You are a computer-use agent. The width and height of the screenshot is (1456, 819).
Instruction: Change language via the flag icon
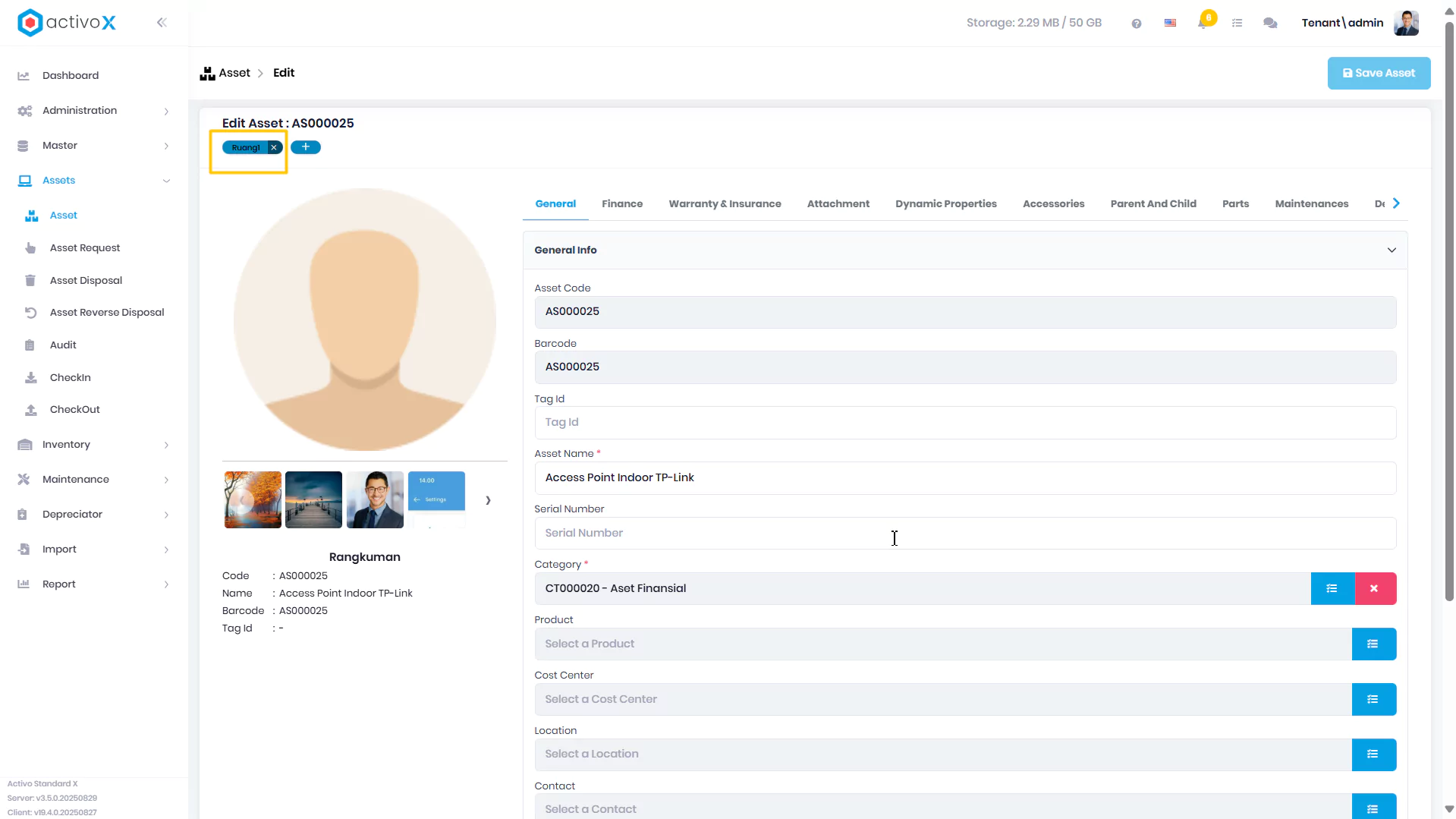coord(1170,23)
